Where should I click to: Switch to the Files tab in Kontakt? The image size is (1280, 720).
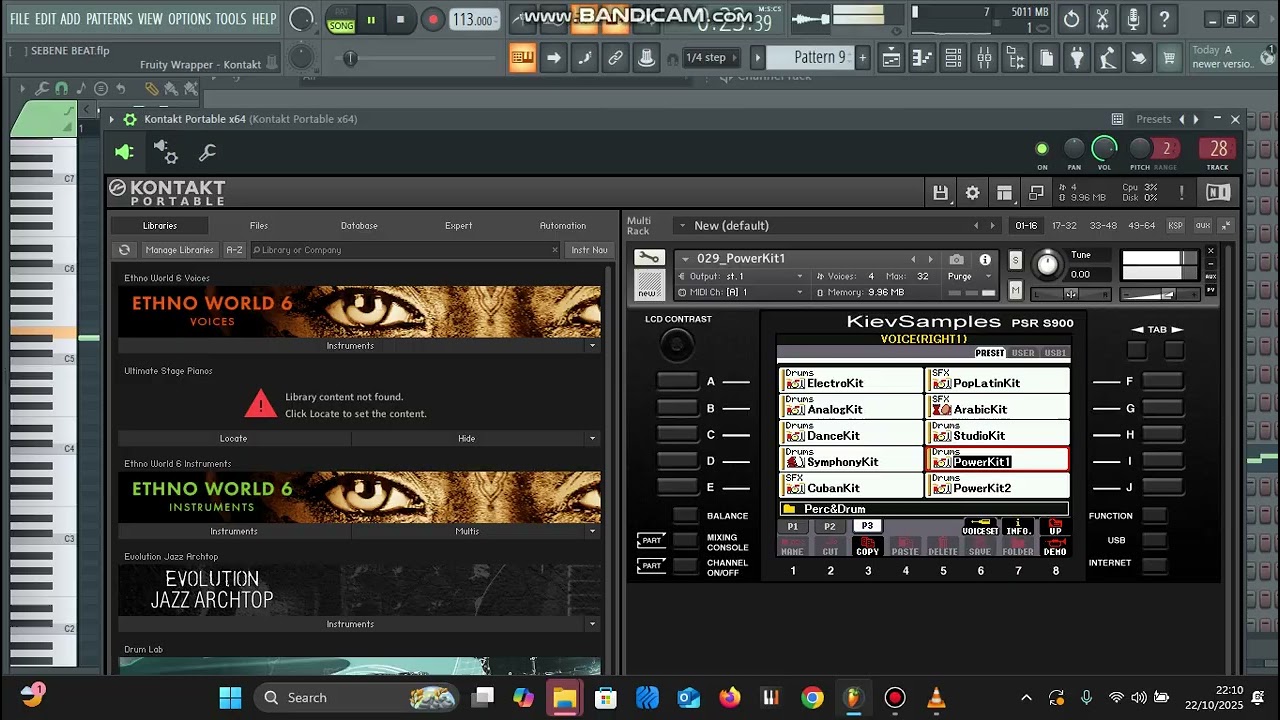[x=259, y=226]
